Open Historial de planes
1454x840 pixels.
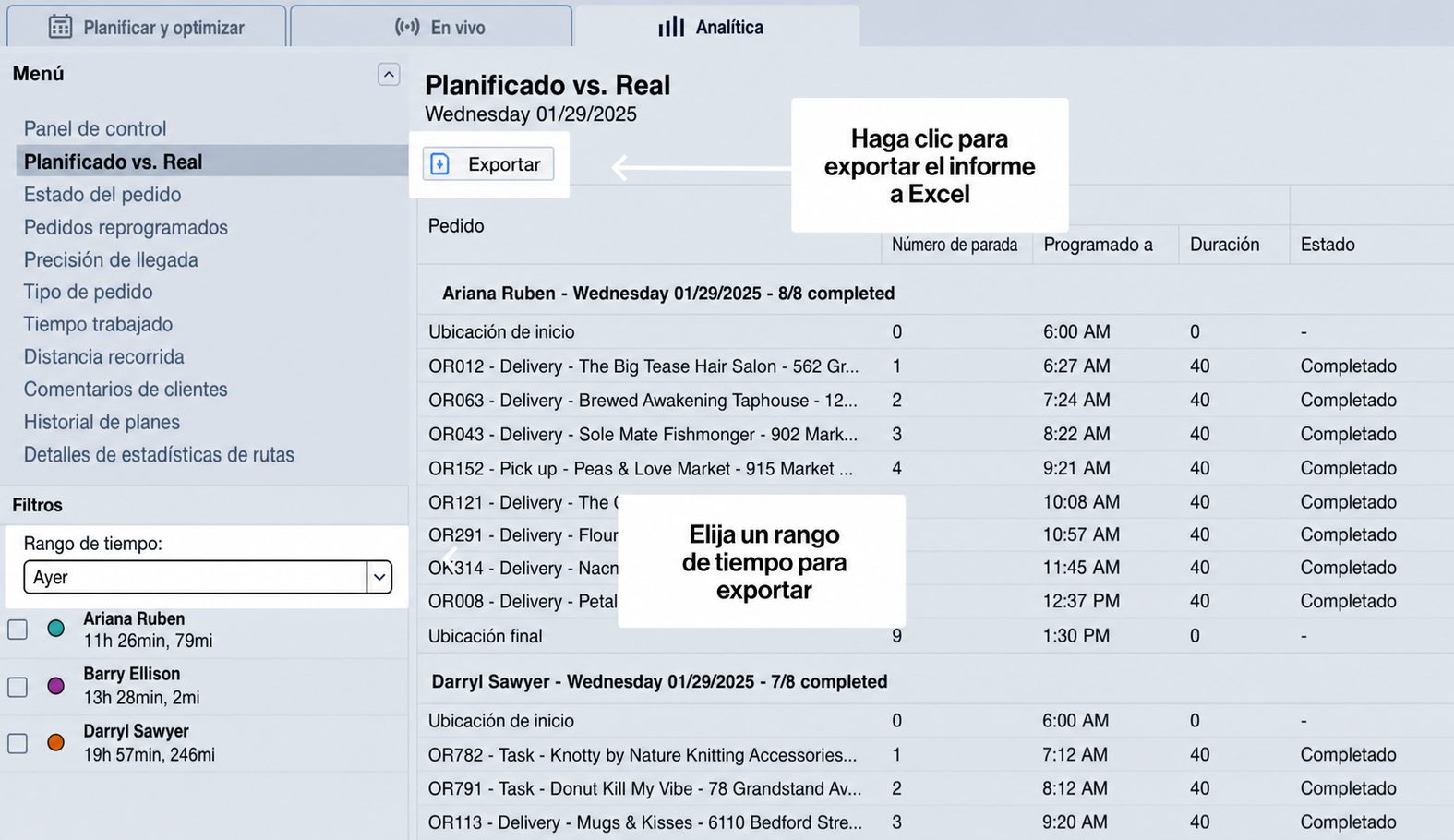(102, 422)
